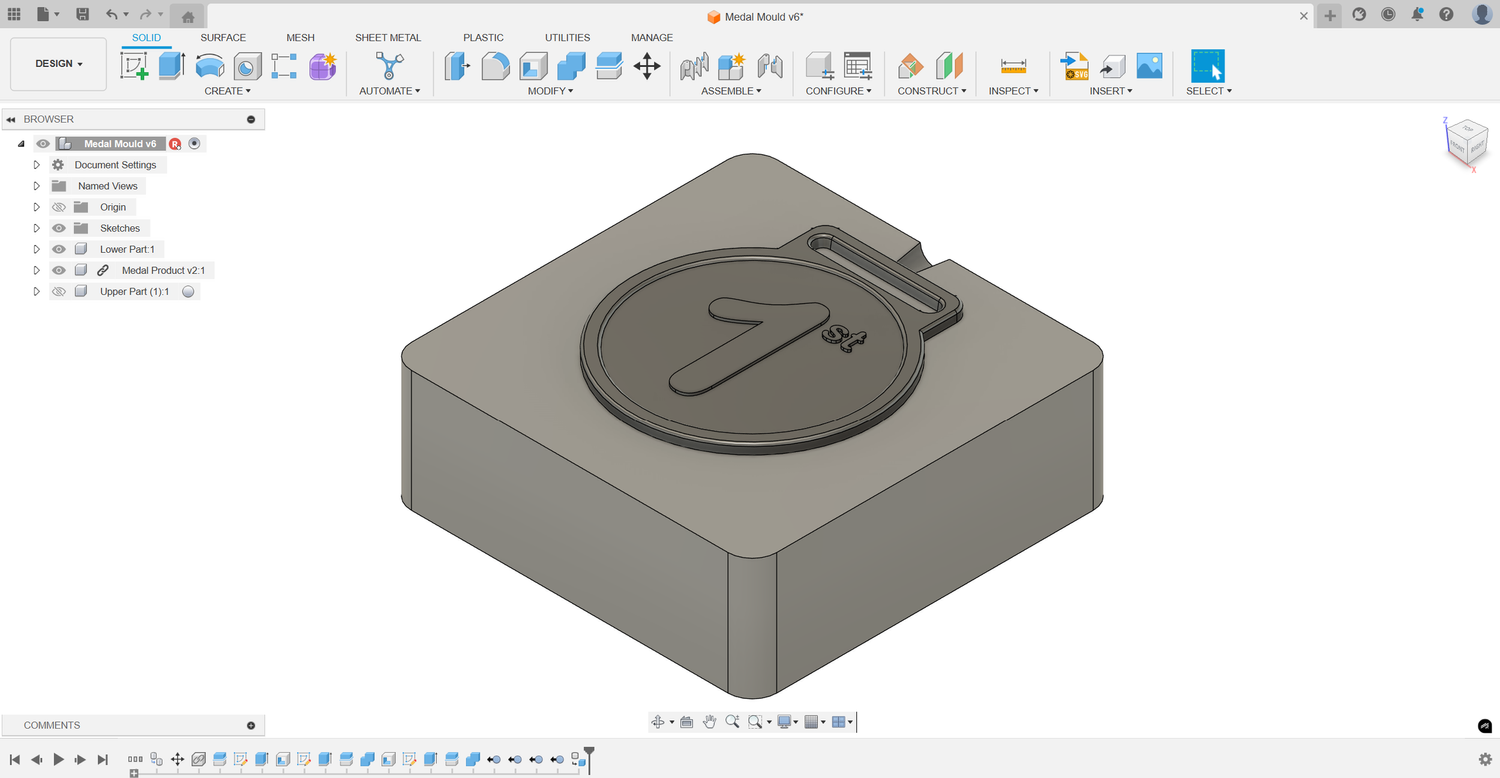The image size is (1500, 778).
Task: Select the Measure tool
Action: [x=1013, y=66]
